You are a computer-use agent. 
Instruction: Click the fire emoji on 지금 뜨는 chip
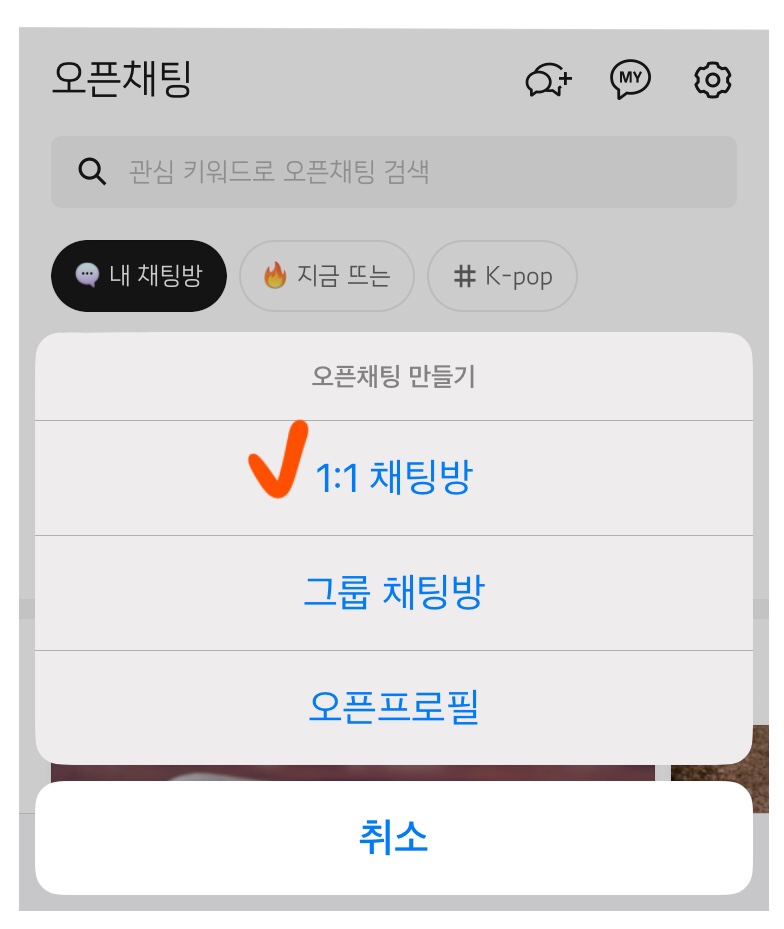275,276
